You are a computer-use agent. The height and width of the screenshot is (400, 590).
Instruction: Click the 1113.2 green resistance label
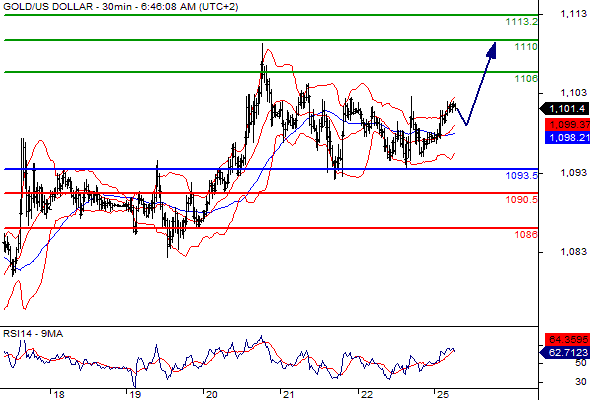coord(522,22)
